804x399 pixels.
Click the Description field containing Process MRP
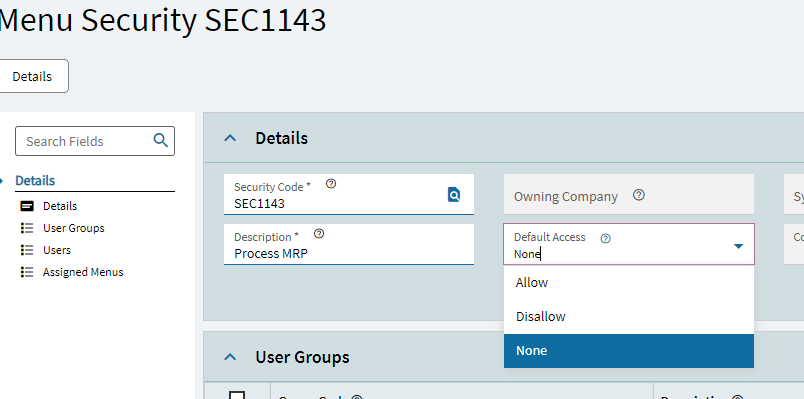click(x=349, y=245)
